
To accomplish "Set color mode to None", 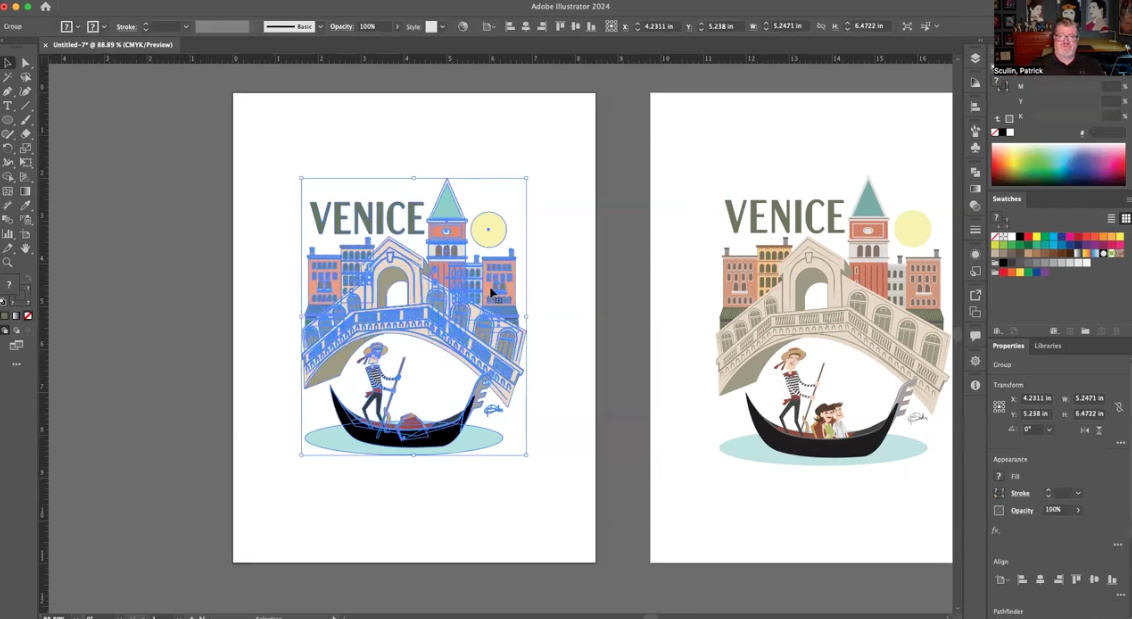I will pos(28,316).
